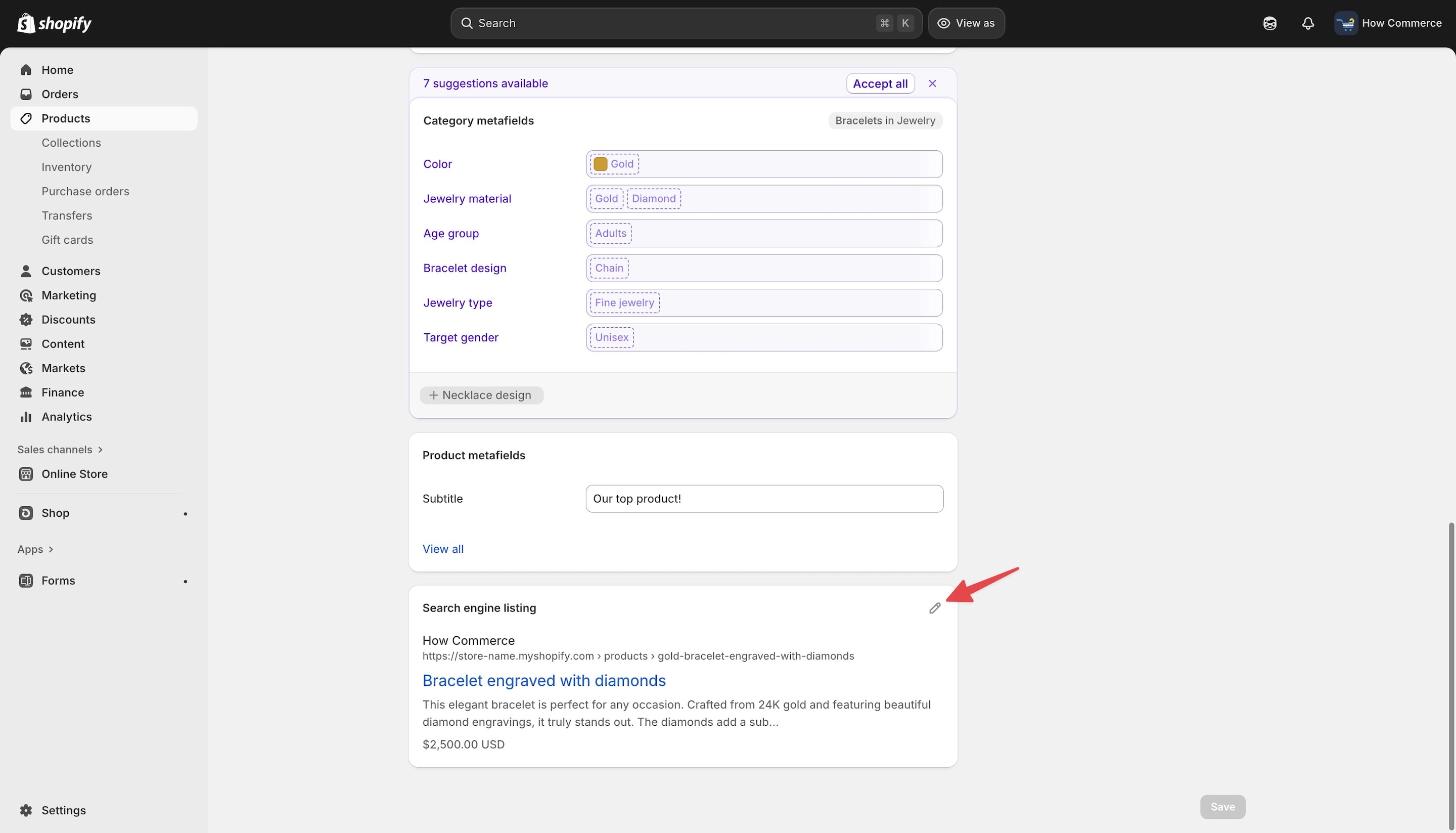Open the Color metafield value box
Viewport: 1456px width, 833px height.
tap(764, 164)
